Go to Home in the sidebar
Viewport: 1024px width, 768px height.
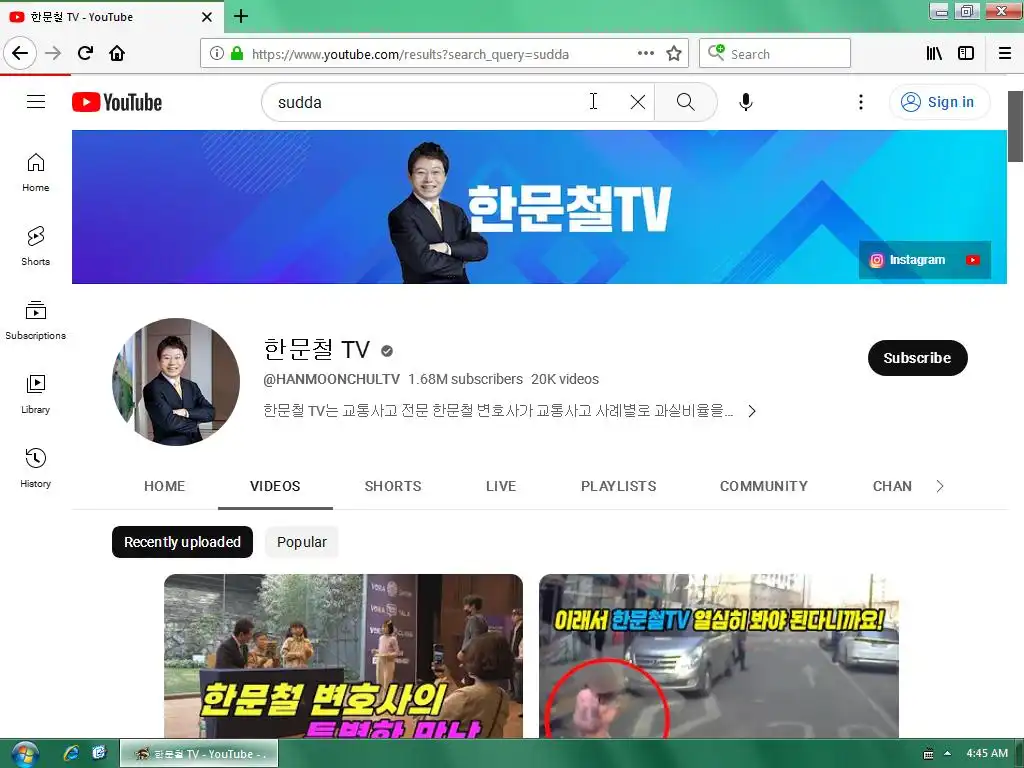pos(36,172)
